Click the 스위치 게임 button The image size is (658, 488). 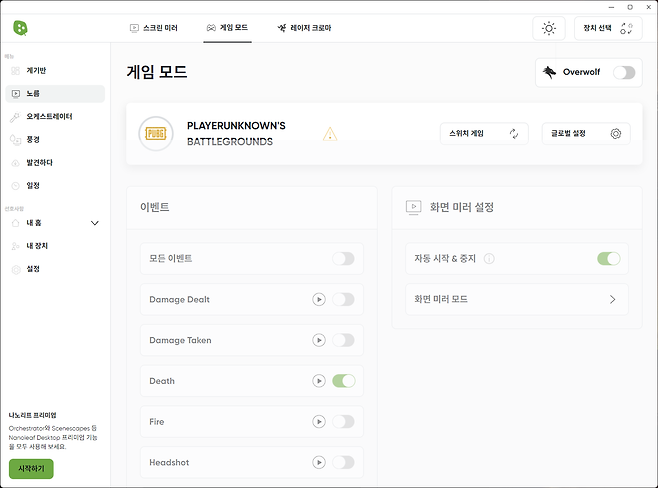point(483,133)
